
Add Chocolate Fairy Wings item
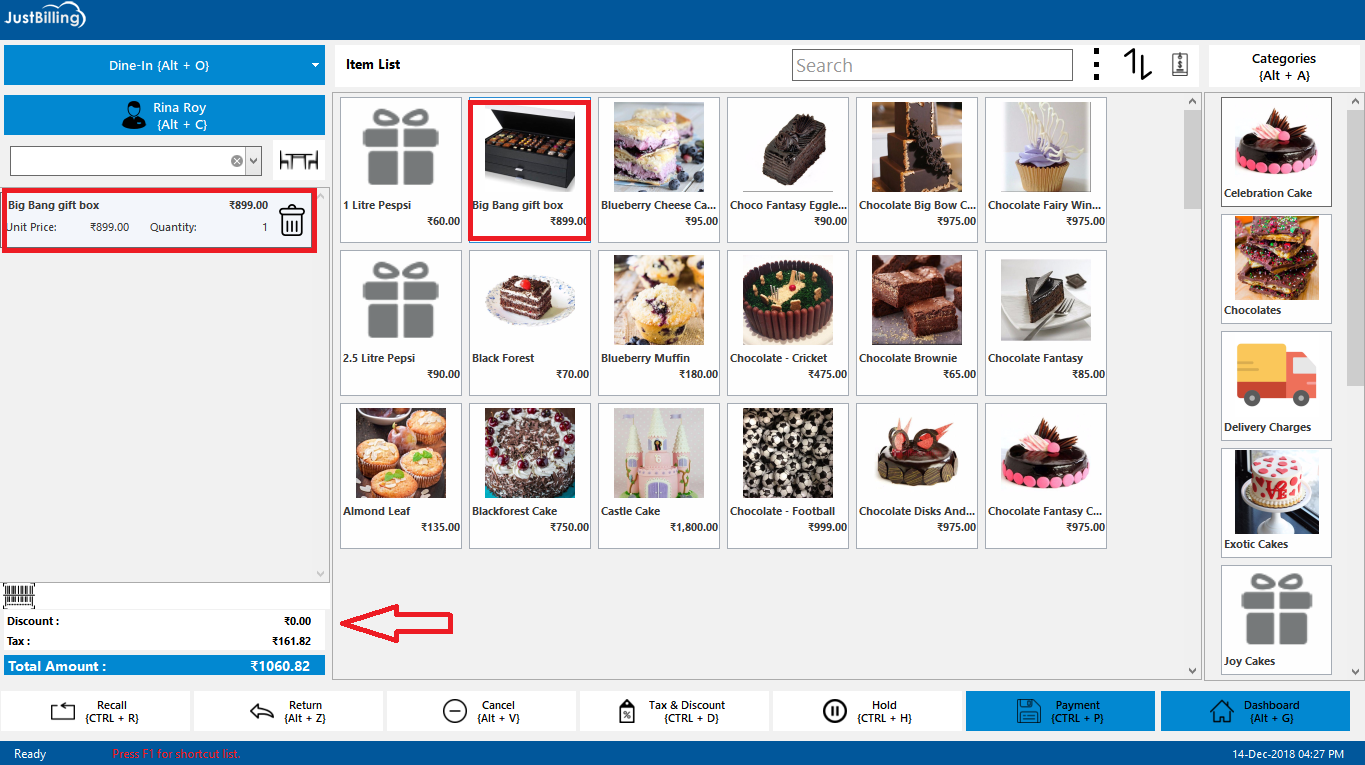(x=1046, y=170)
